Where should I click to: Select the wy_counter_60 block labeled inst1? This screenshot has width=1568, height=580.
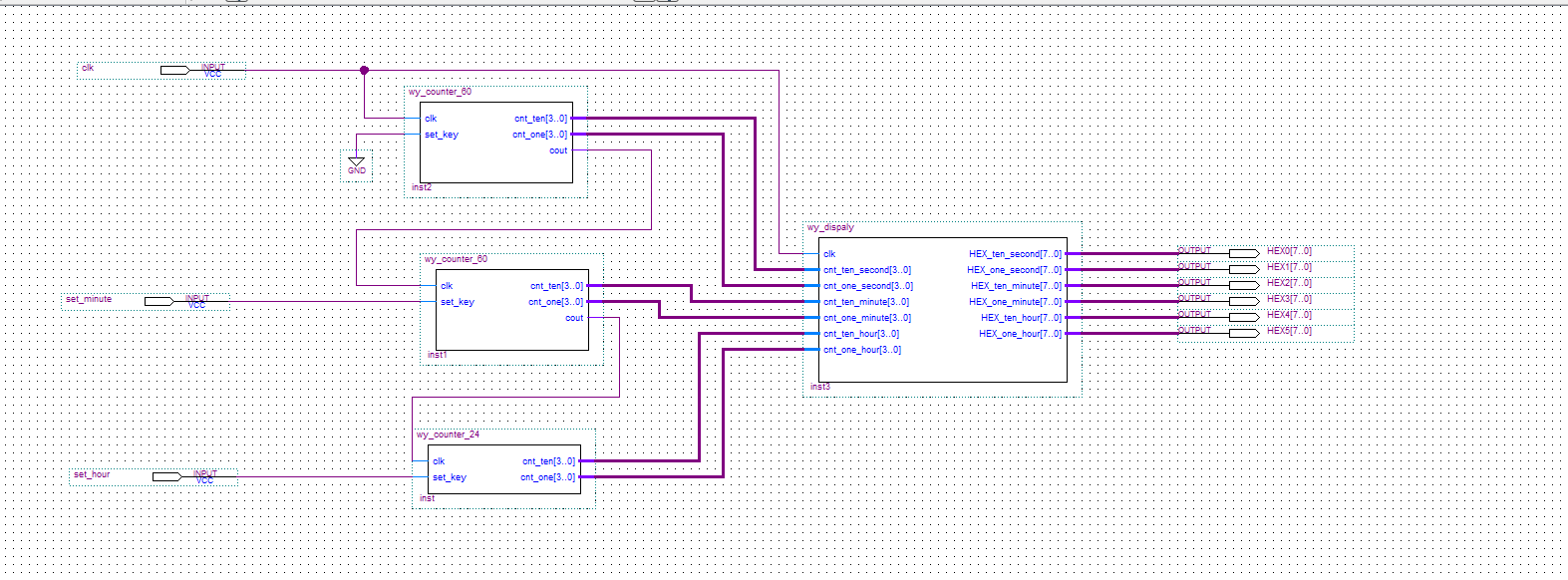[512, 310]
